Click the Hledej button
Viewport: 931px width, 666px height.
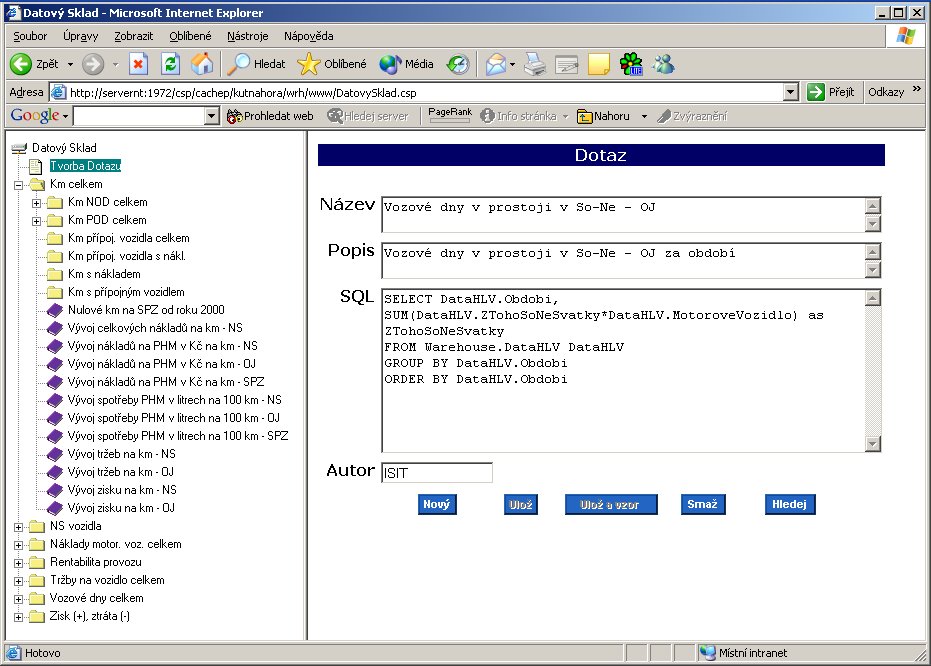(x=790, y=505)
